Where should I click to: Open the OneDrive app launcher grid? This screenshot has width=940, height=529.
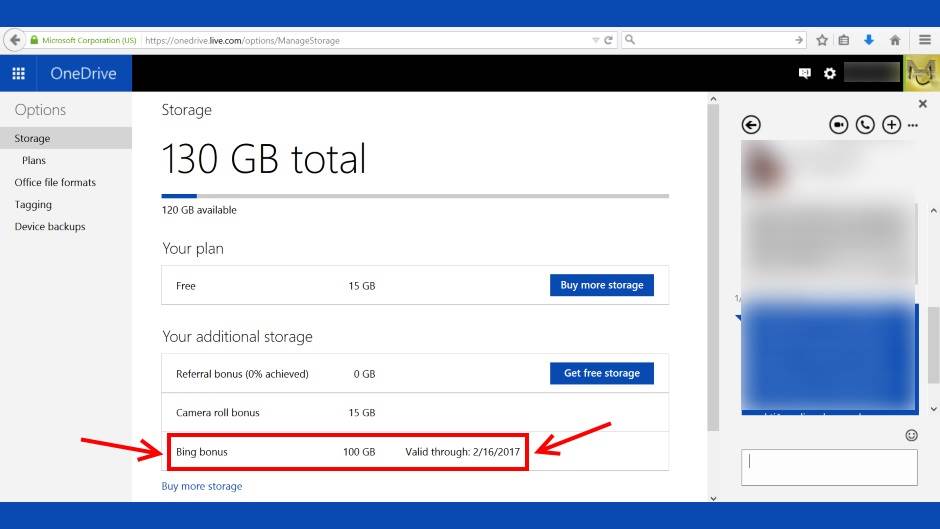18,73
